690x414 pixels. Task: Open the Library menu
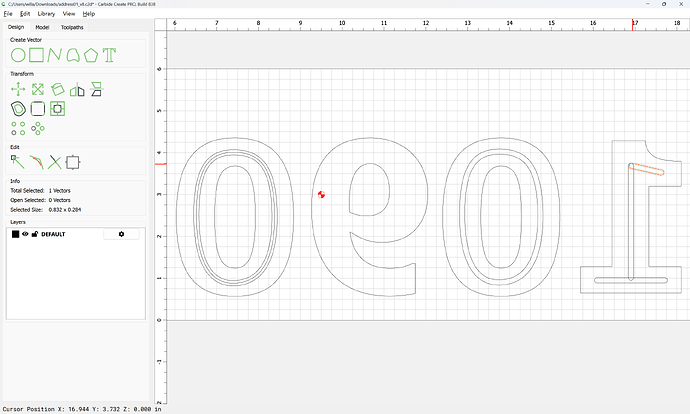pyautogui.click(x=46, y=14)
